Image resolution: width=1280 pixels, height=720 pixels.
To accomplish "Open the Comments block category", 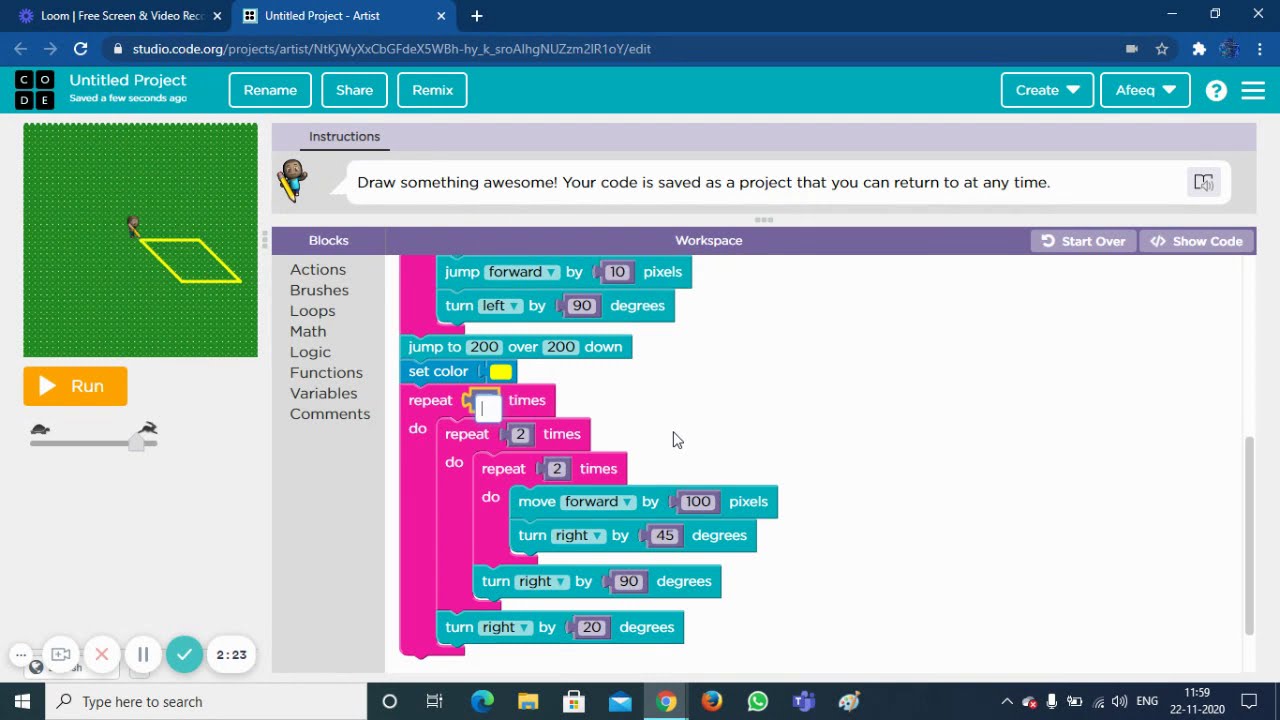I will [330, 414].
